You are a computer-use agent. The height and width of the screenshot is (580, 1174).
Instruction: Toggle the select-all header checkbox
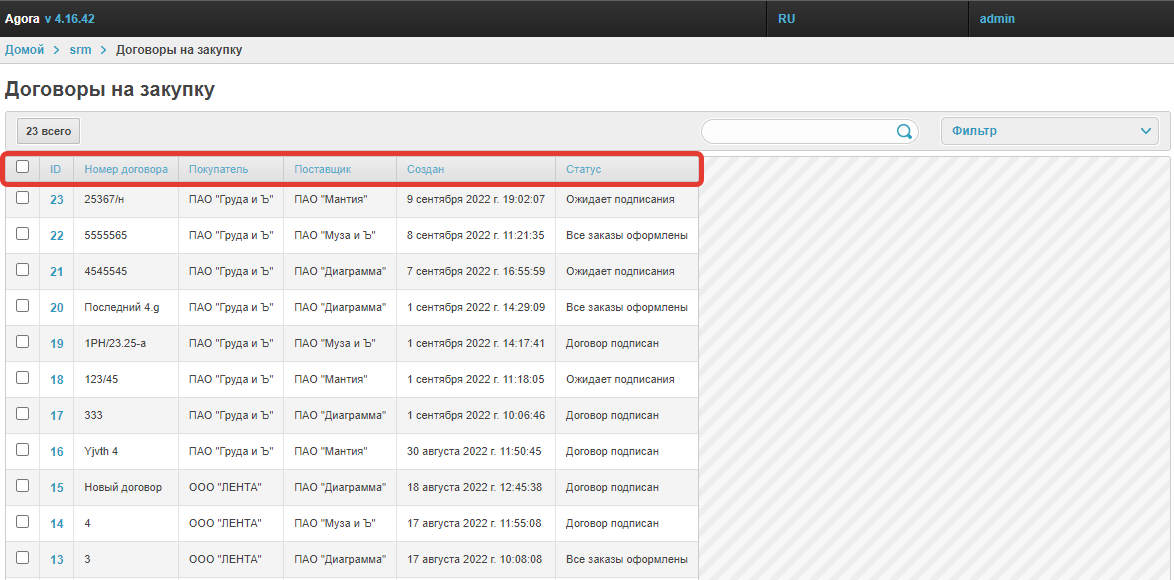coord(22,168)
